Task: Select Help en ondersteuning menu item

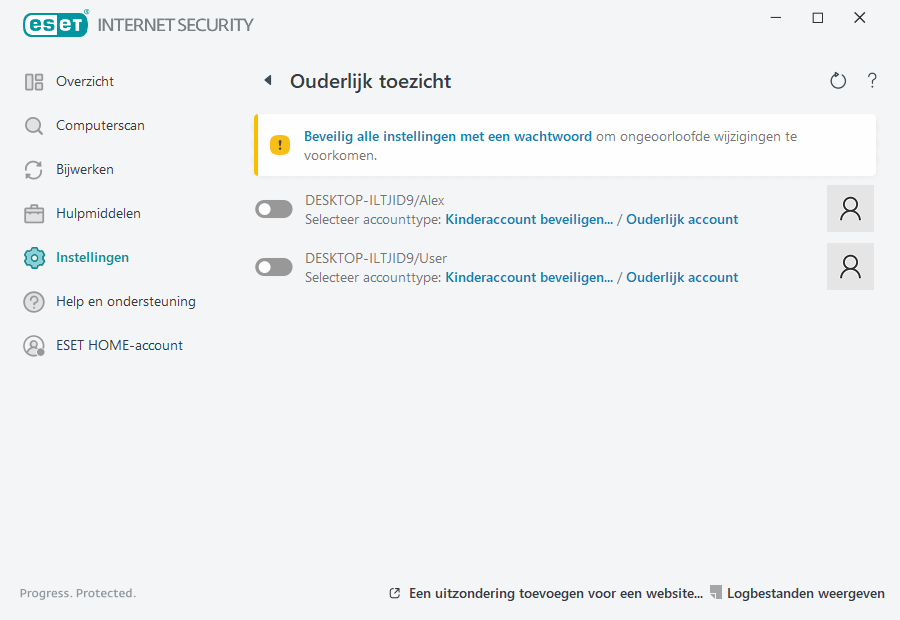Action: (125, 302)
